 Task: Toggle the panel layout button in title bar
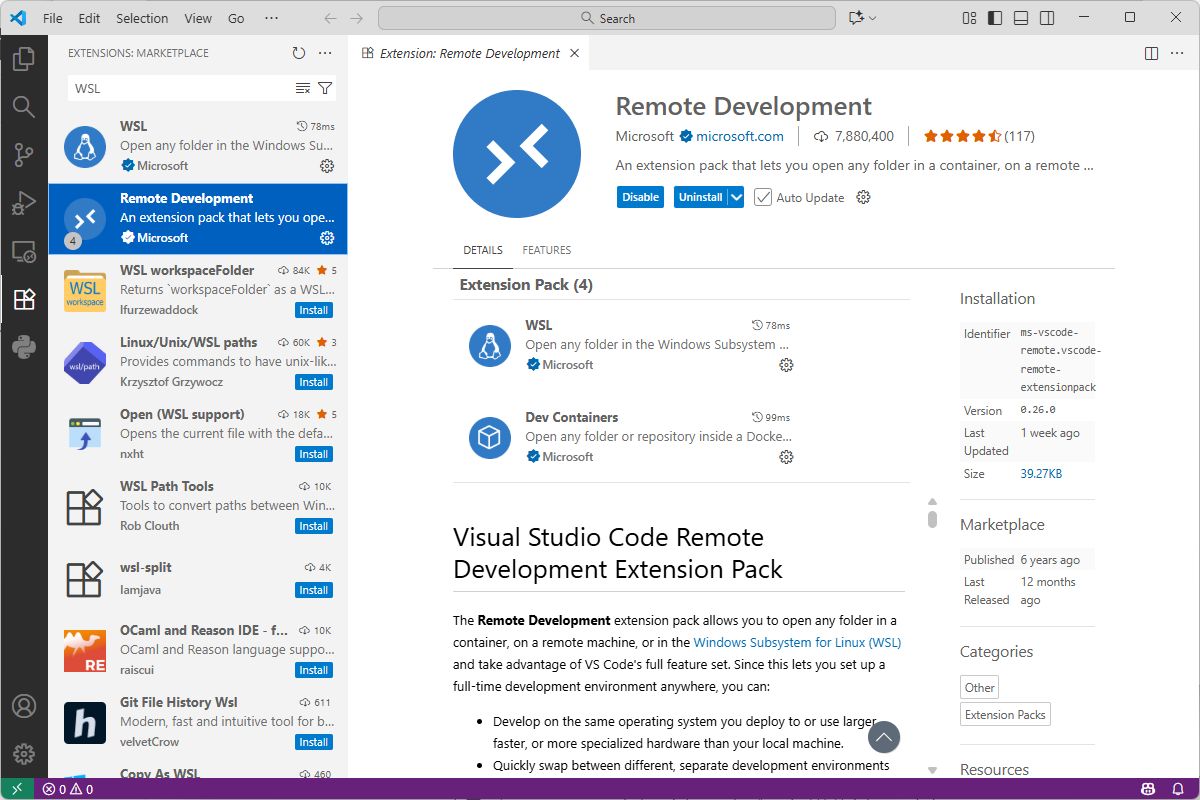point(1020,18)
